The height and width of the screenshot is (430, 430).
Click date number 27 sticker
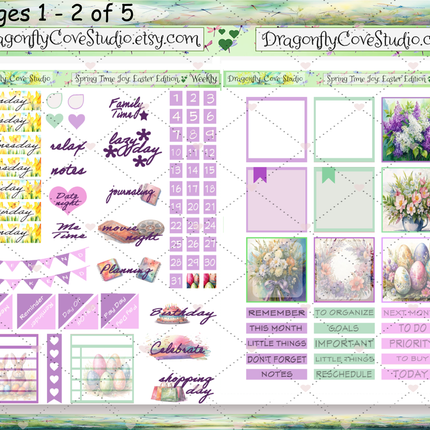click(x=210, y=244)
